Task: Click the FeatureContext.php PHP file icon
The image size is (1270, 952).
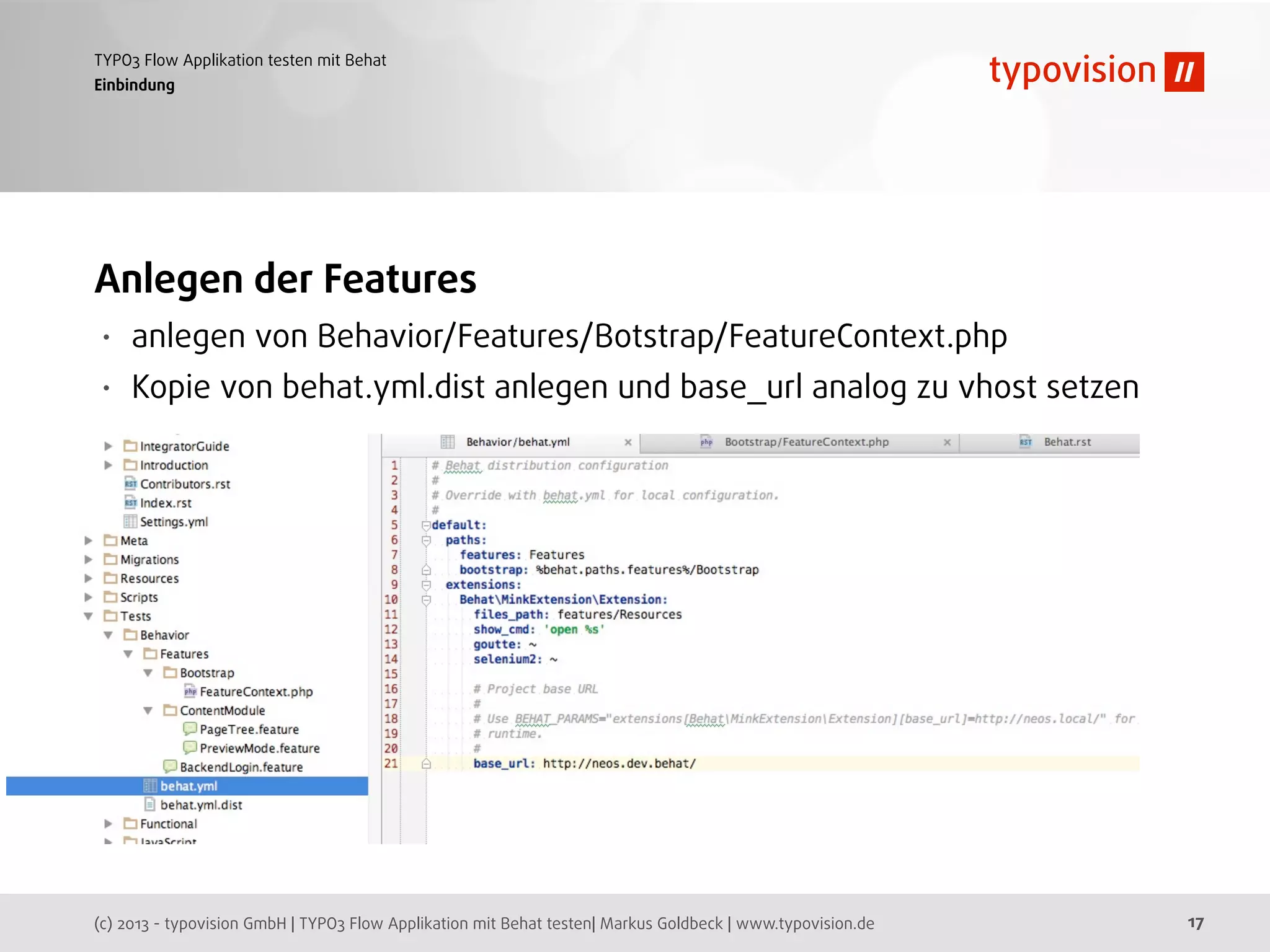Action: [190, 692]
